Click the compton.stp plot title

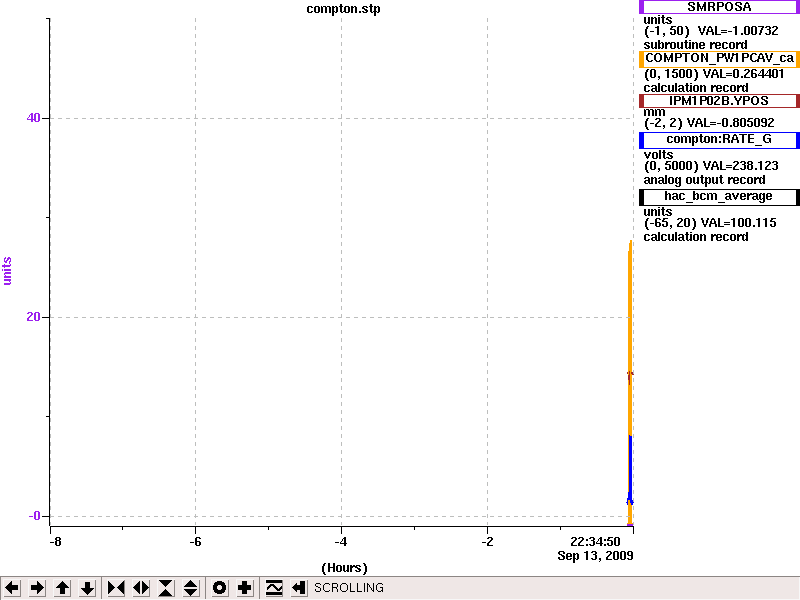[343, 9]
